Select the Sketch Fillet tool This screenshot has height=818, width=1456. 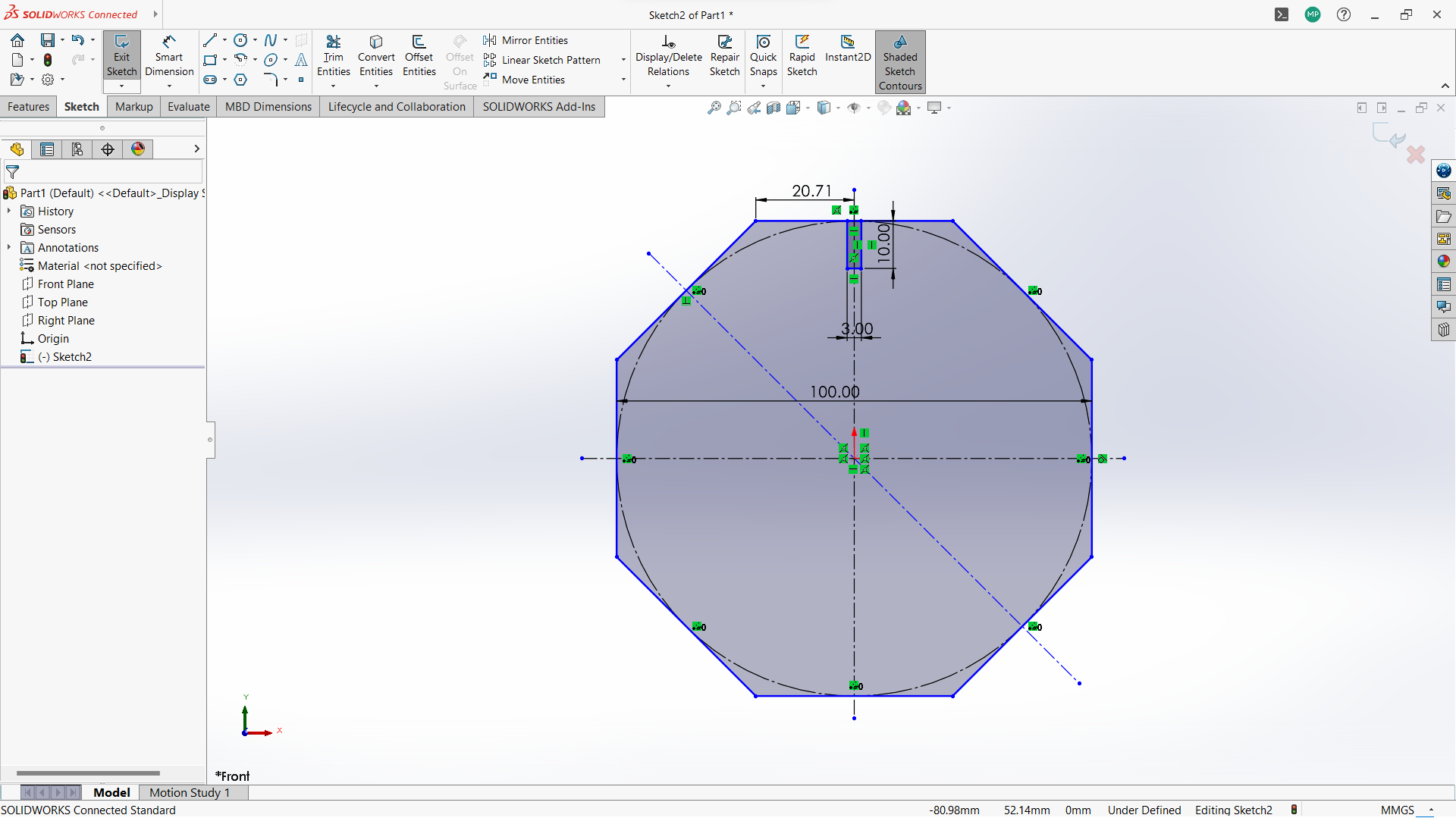tap(271, 80)
